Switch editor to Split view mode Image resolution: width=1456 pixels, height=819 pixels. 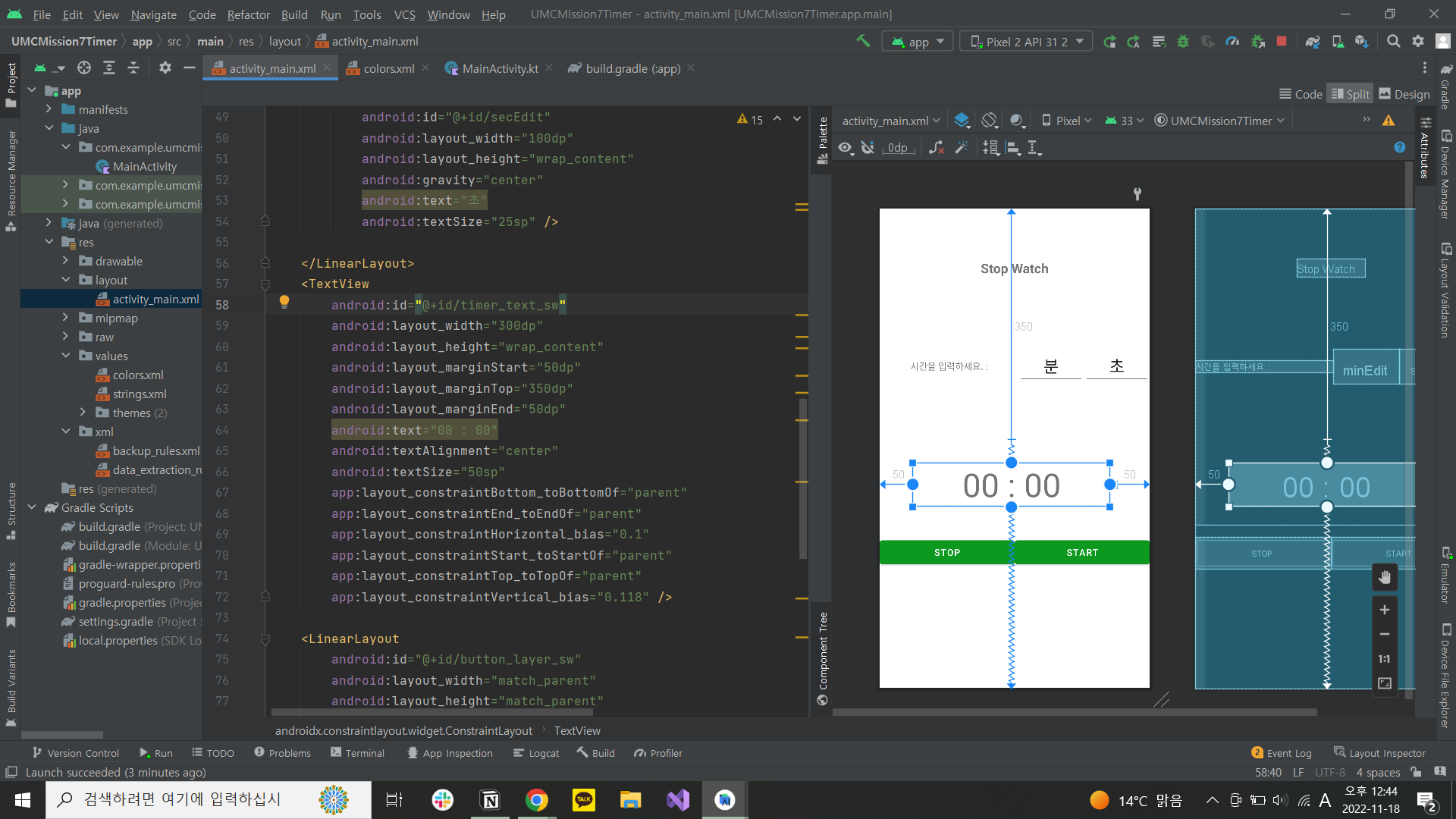1350,94
